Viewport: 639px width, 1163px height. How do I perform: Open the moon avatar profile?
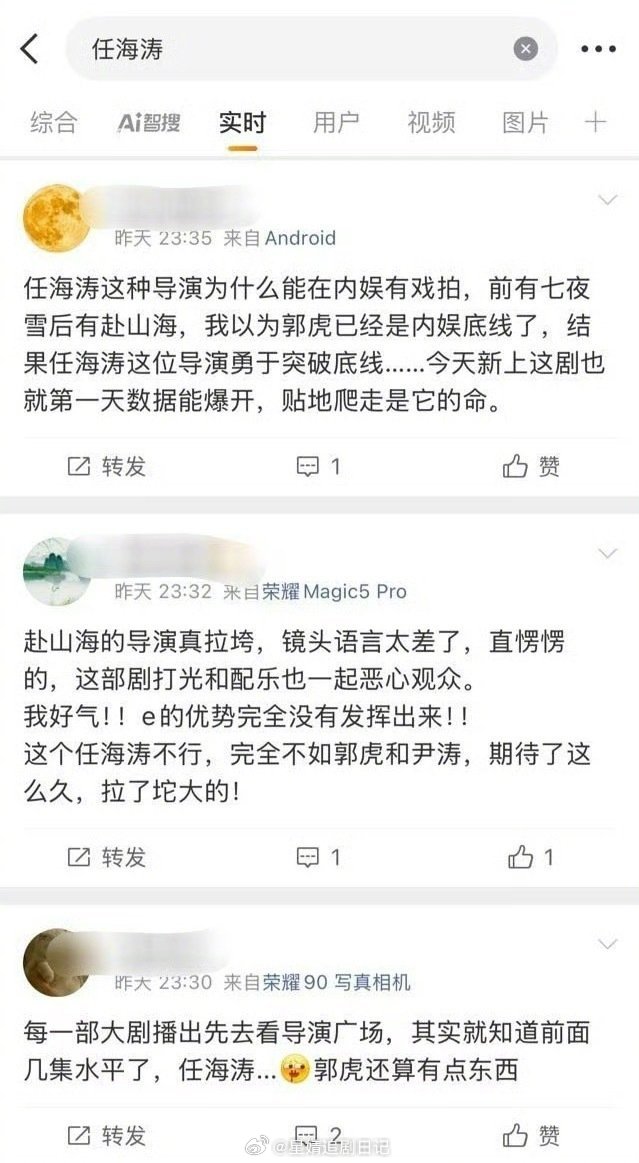pos(56,217)
